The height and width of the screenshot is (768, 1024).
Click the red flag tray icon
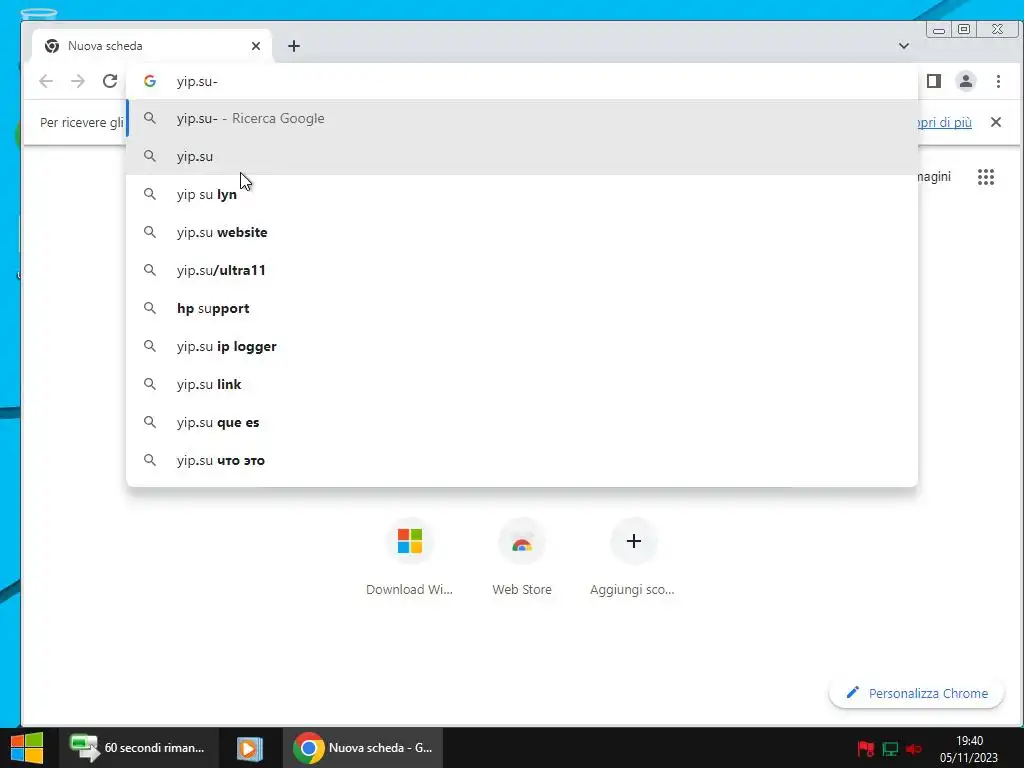[866, 748]
